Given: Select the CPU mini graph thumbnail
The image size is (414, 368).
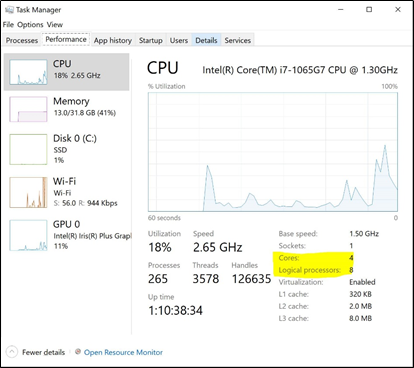Looking at the screenshot, I should pyautogui.click(x=28, y=72).
